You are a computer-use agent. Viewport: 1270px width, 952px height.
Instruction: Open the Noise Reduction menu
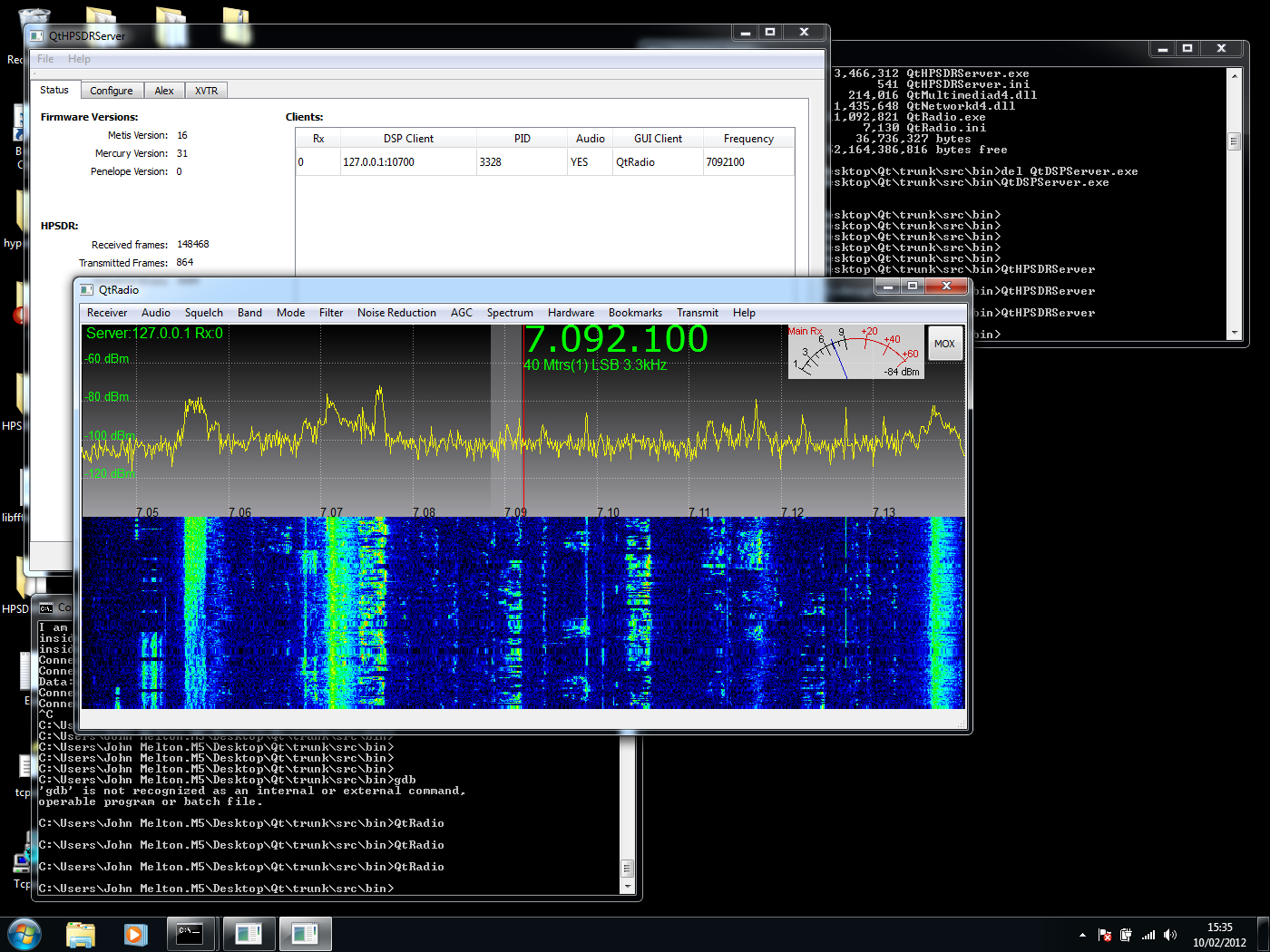click(x=396, y=313)
